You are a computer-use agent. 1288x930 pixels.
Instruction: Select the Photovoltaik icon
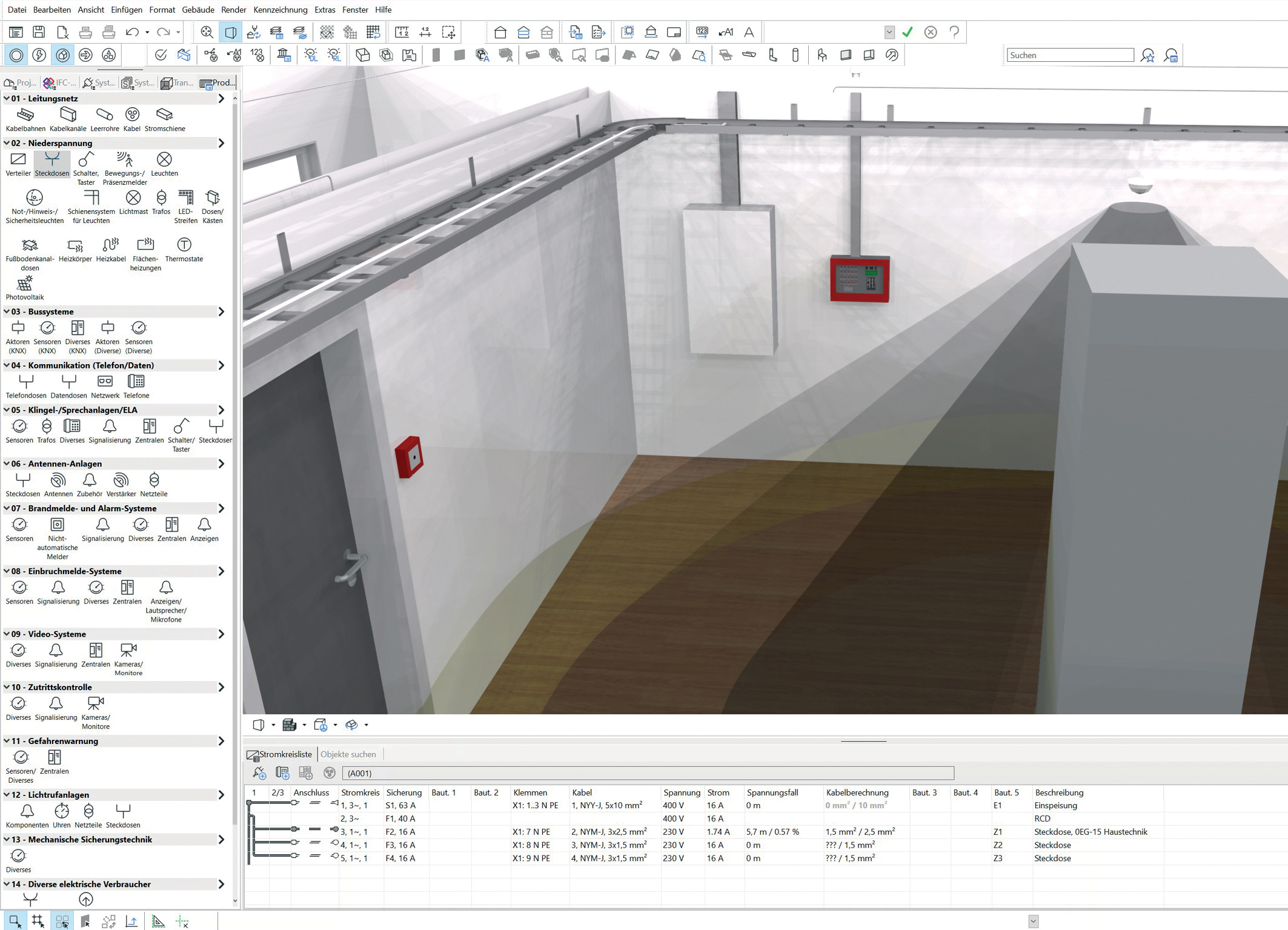tap(25, 288)
